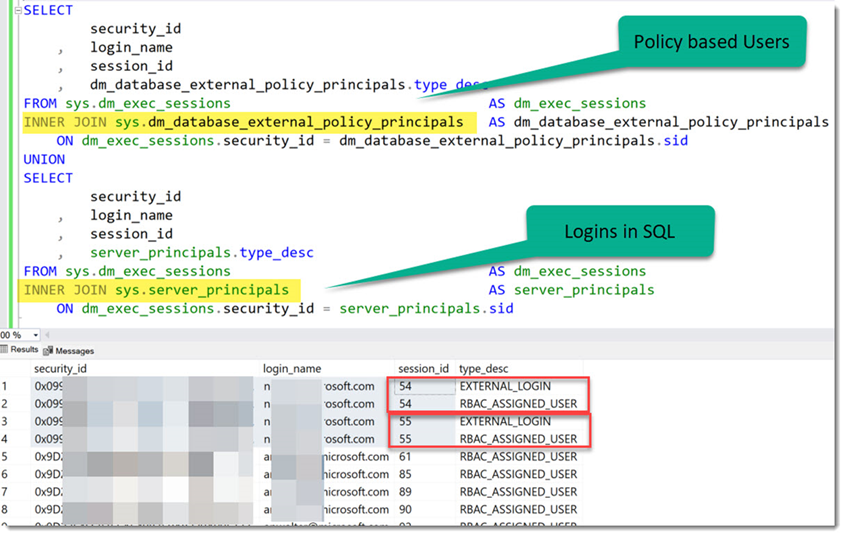
Task: Click the horizontal scrollbar left arrow
Action: [x=47, y=335]
